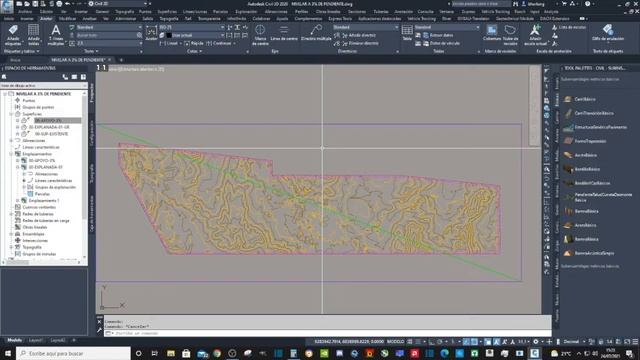Expand the Alineaciones tree node
Image resolution: width=640 pixels, height=360 pixels.
click(11, 140)
